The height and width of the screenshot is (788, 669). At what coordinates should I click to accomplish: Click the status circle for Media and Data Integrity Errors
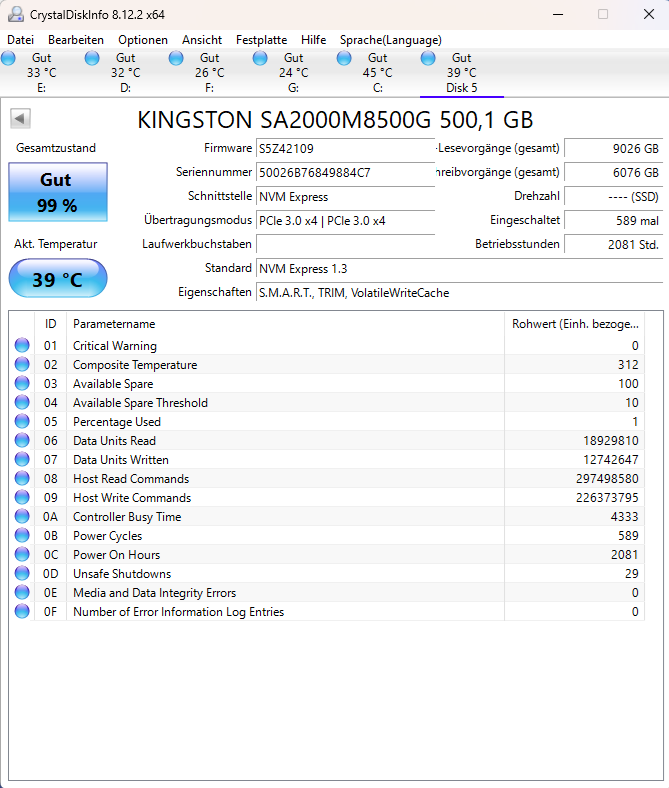(x=22, y=593)
